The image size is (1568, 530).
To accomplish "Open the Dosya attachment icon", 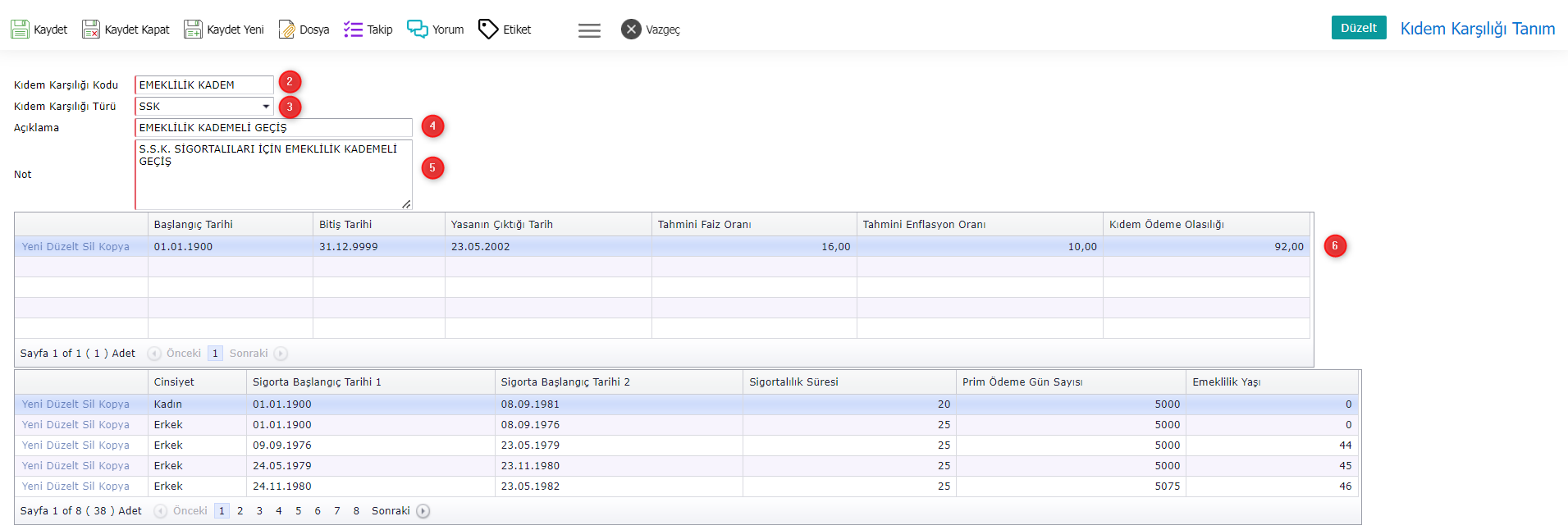I will click(287, 30).
